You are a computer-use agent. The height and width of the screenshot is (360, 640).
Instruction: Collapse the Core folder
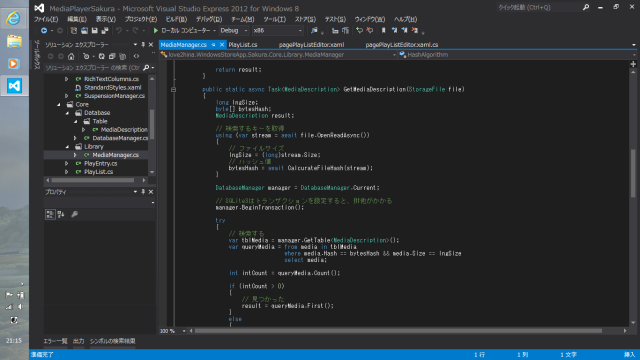[x=59, y=104]
